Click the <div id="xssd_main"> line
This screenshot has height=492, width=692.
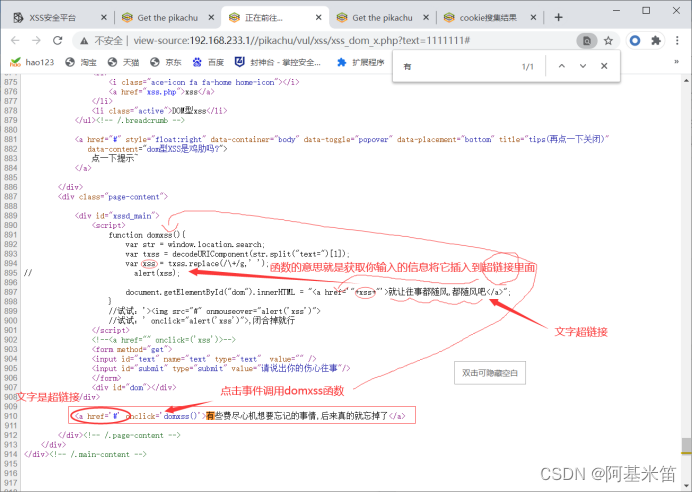click(117, 216)
